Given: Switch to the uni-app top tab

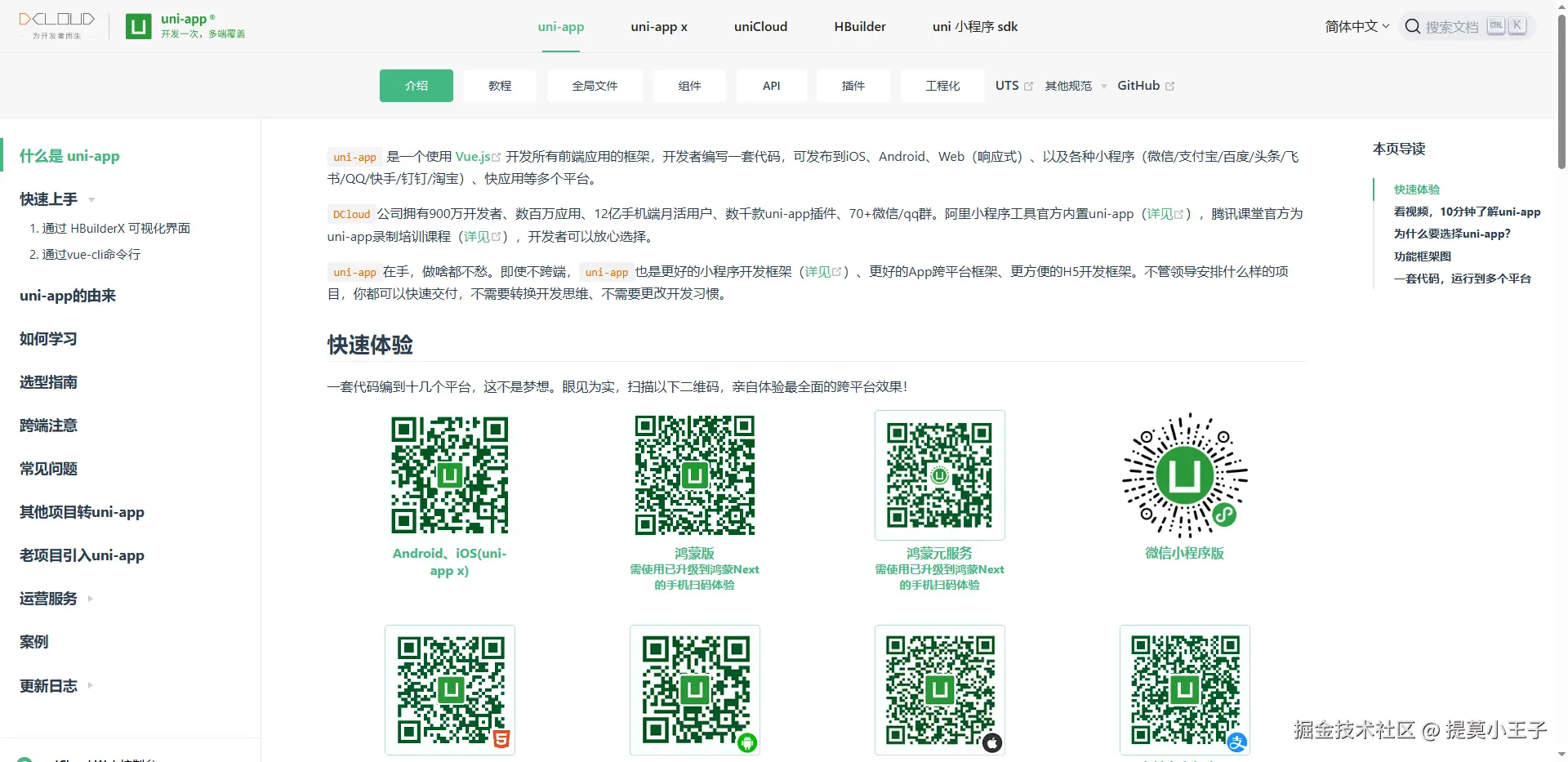Looking at the screenshot, I should click(x=561, y=26).
